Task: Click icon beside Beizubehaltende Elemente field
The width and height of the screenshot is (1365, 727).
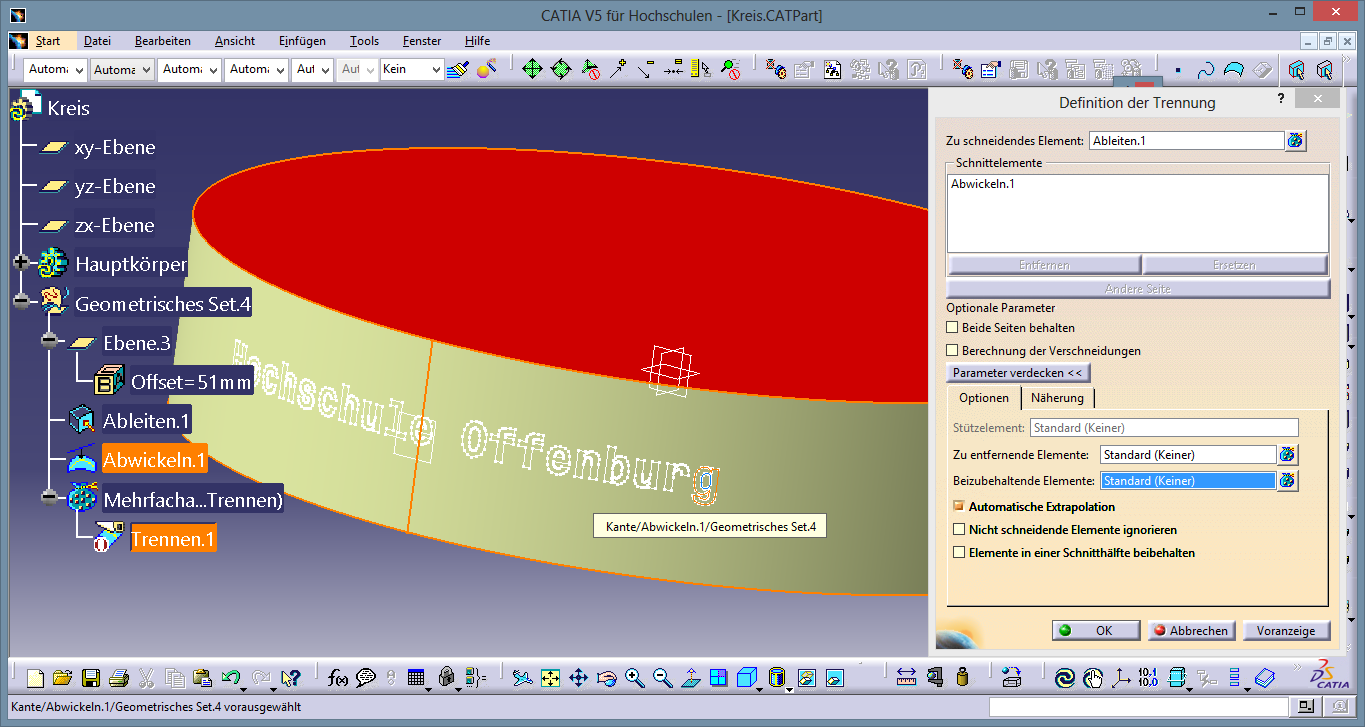Action: (x=1288, y=481)
